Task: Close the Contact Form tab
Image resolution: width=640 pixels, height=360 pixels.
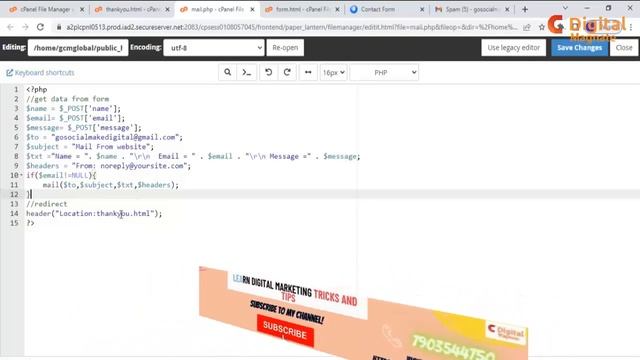Action: [x=422, y=9]
